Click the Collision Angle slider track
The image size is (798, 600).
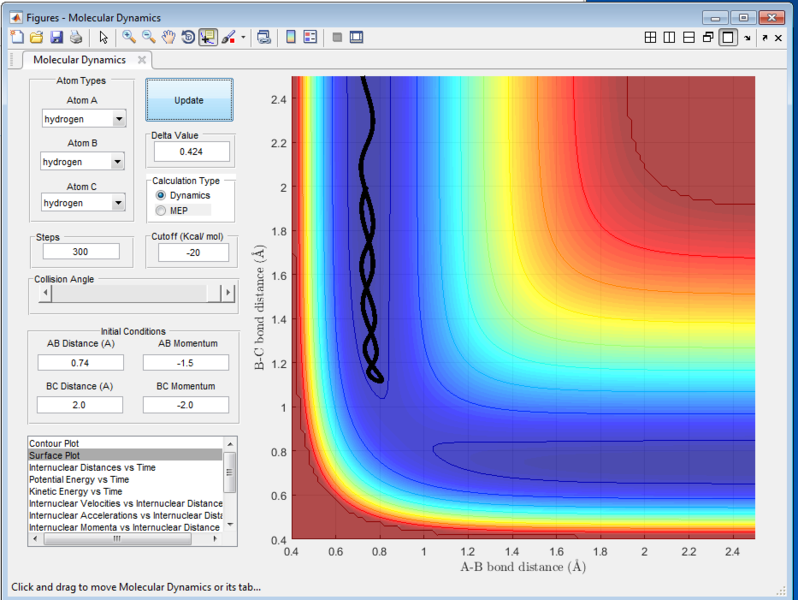point(130,294)
